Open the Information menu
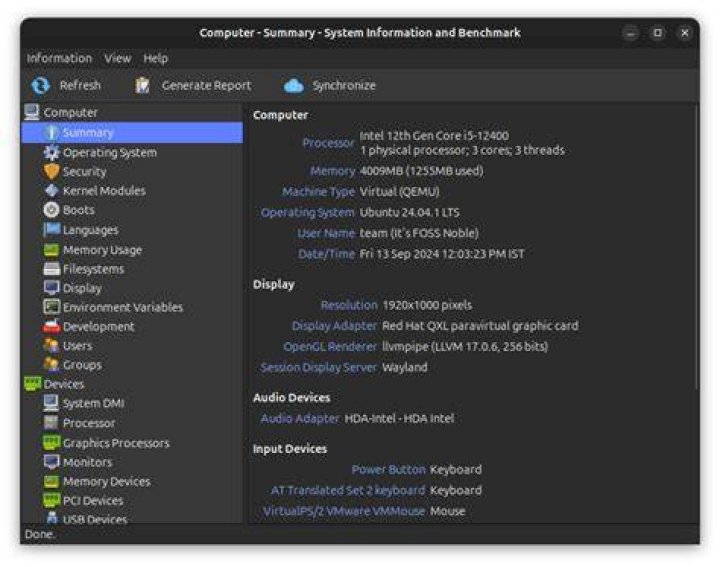This screenshot has height=567, width=720. [59, 58]
